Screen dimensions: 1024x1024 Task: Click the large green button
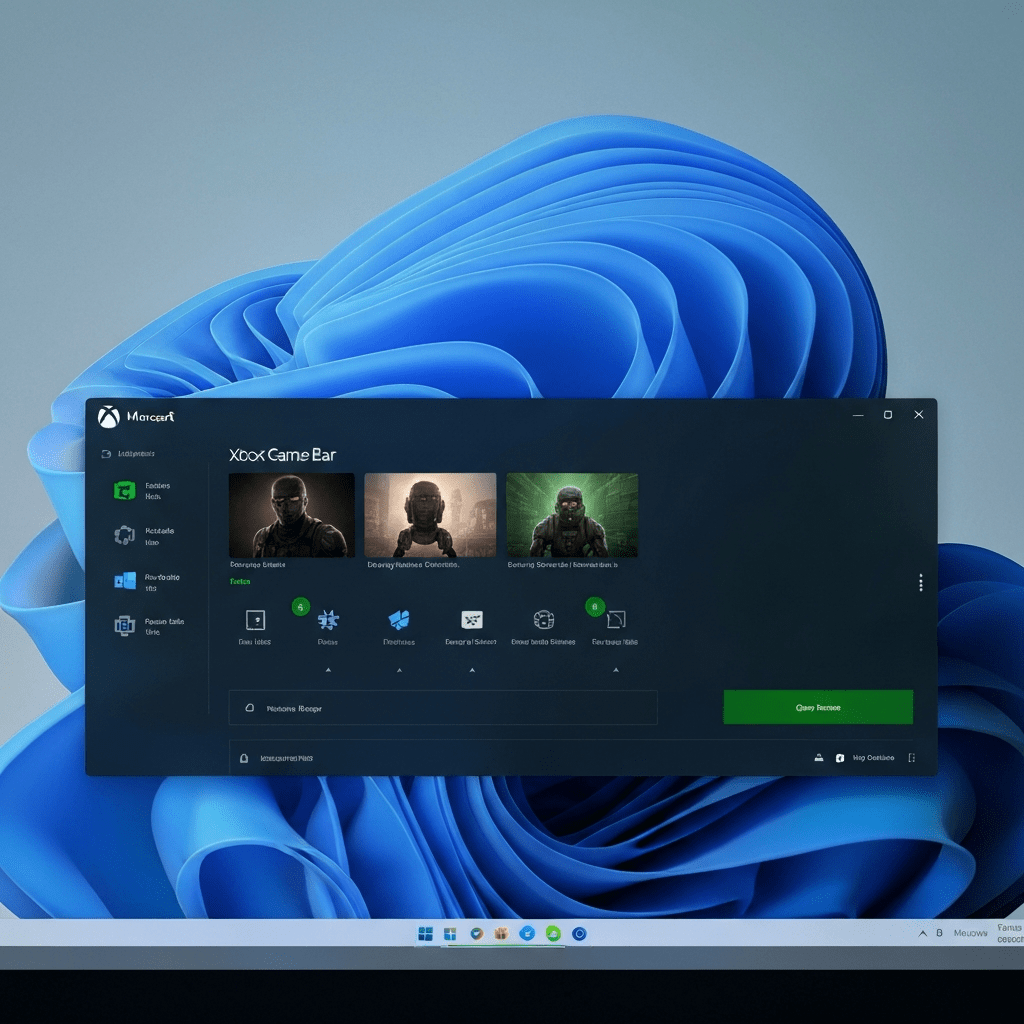(x=818, y=707)
